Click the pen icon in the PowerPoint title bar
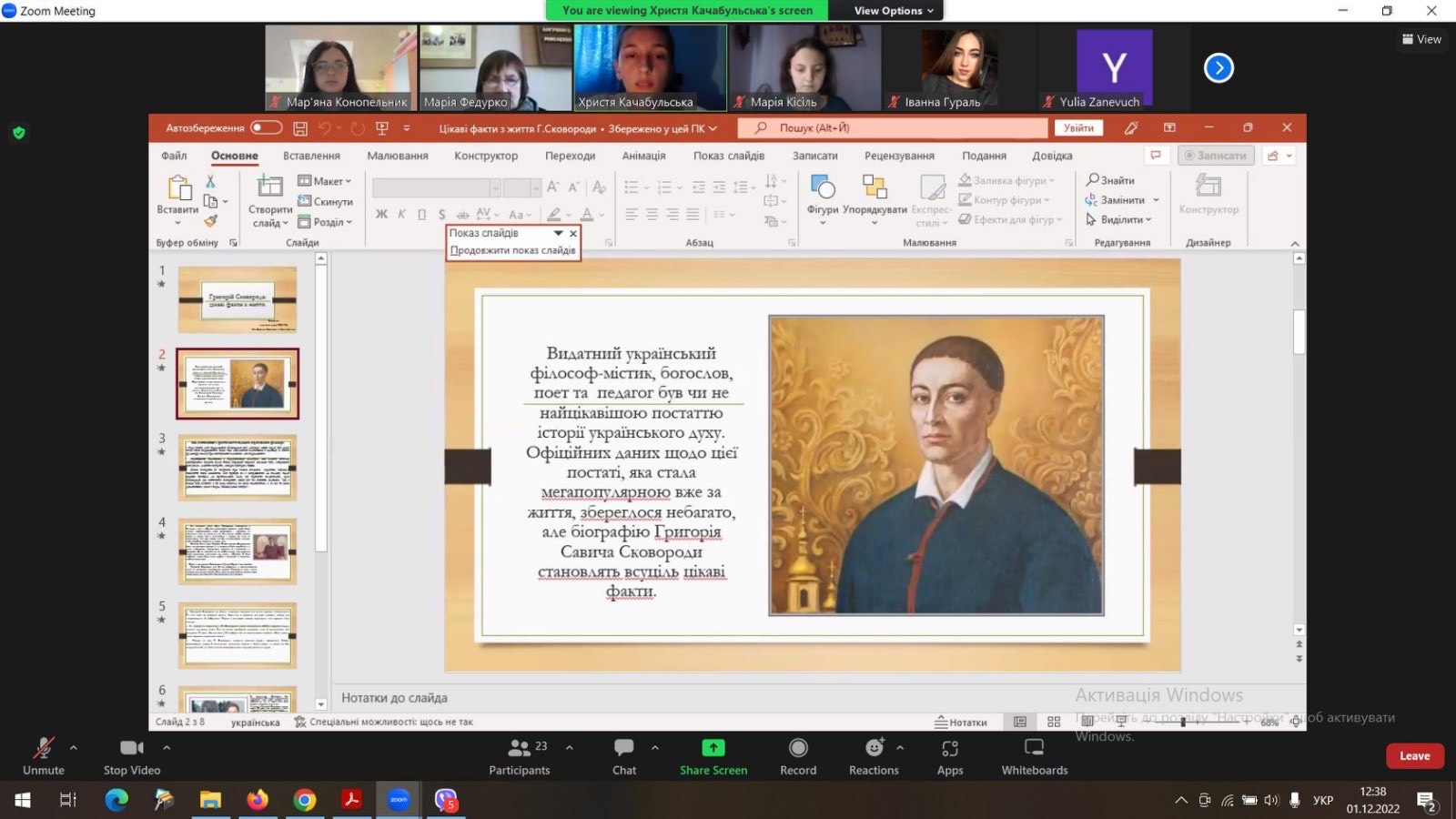The width and height of the screenshot is (1456, 819). coord(1131,128)
